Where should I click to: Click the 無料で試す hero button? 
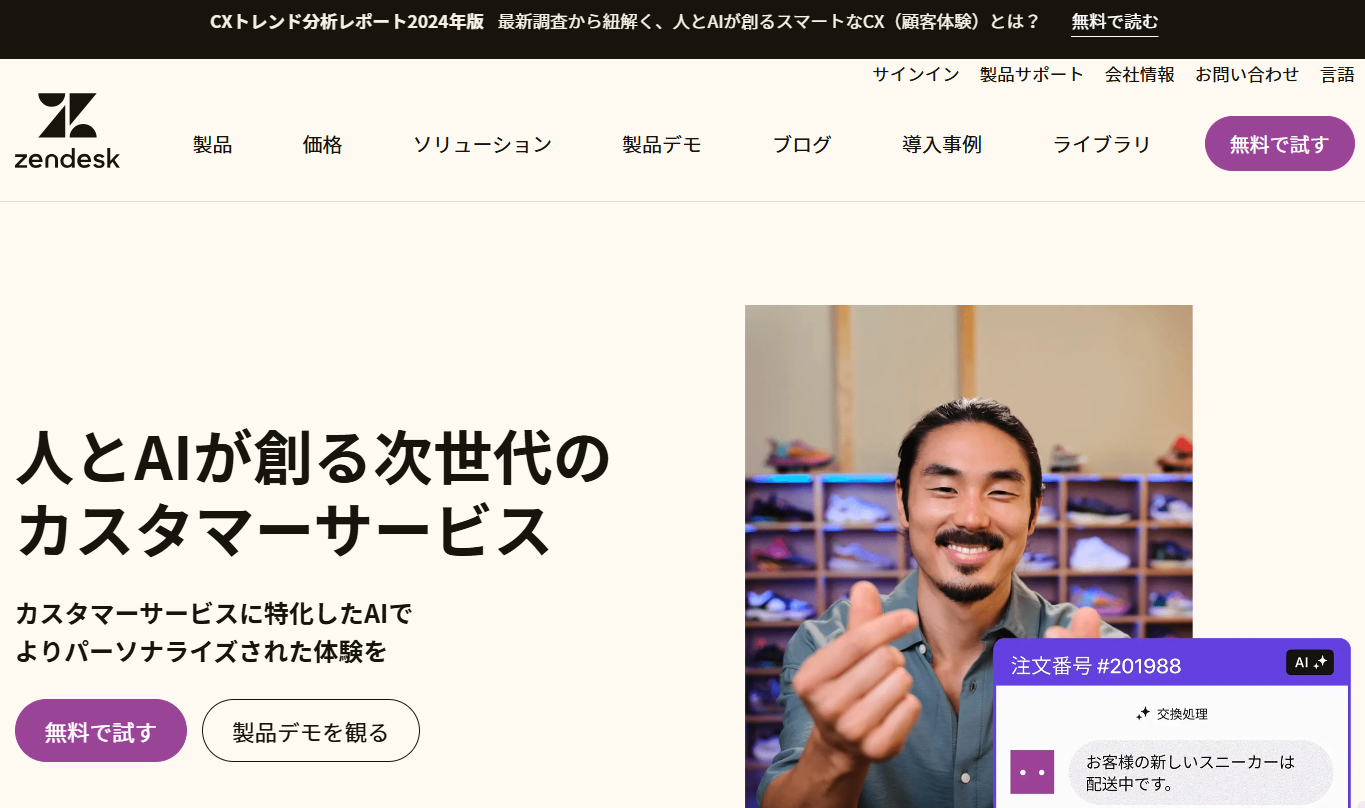[x=101, y=731]
